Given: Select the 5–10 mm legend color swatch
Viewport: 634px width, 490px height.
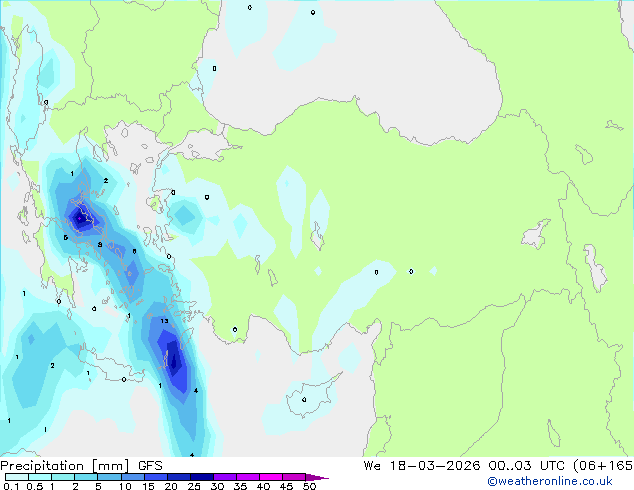Looking at the screenshot, I should pyautogui.click(x=109, y=477).
